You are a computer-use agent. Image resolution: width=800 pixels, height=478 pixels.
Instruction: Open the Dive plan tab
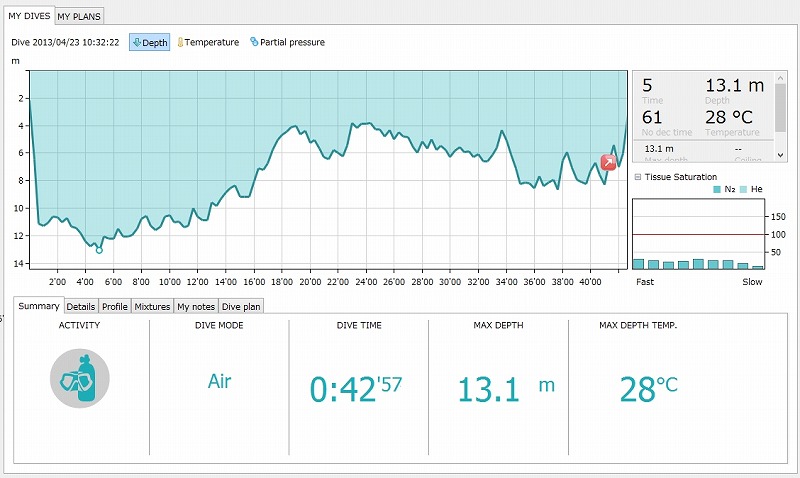(x=241, y=306)
